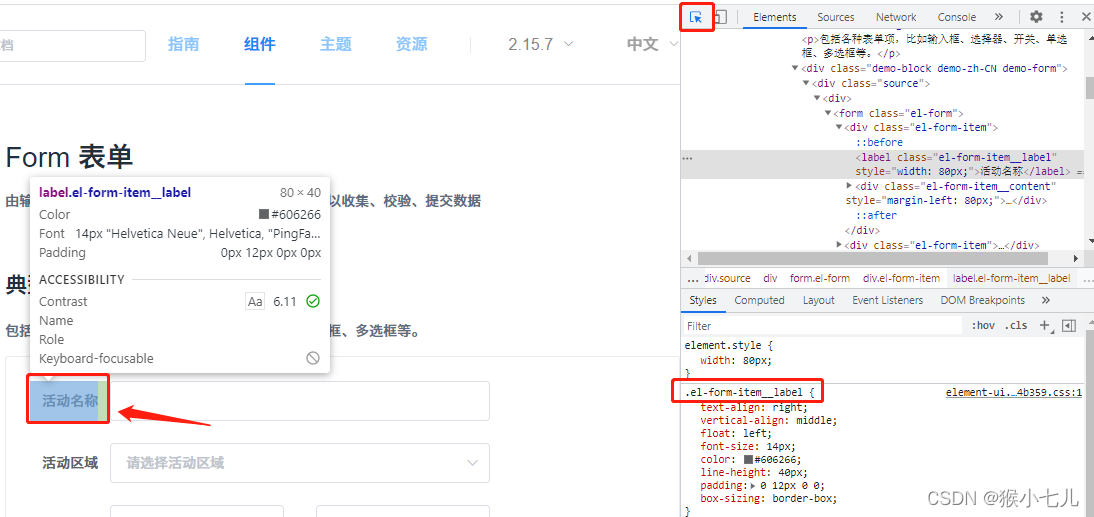This screenshot has height=517, width=1094.
Task: Open the Event Listeners sub-tab
Action: coord(887,300)
